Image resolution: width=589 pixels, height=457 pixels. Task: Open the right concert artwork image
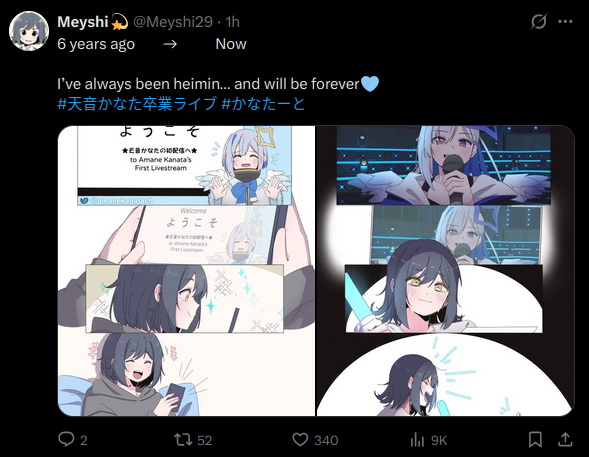[x=446, y=271]
